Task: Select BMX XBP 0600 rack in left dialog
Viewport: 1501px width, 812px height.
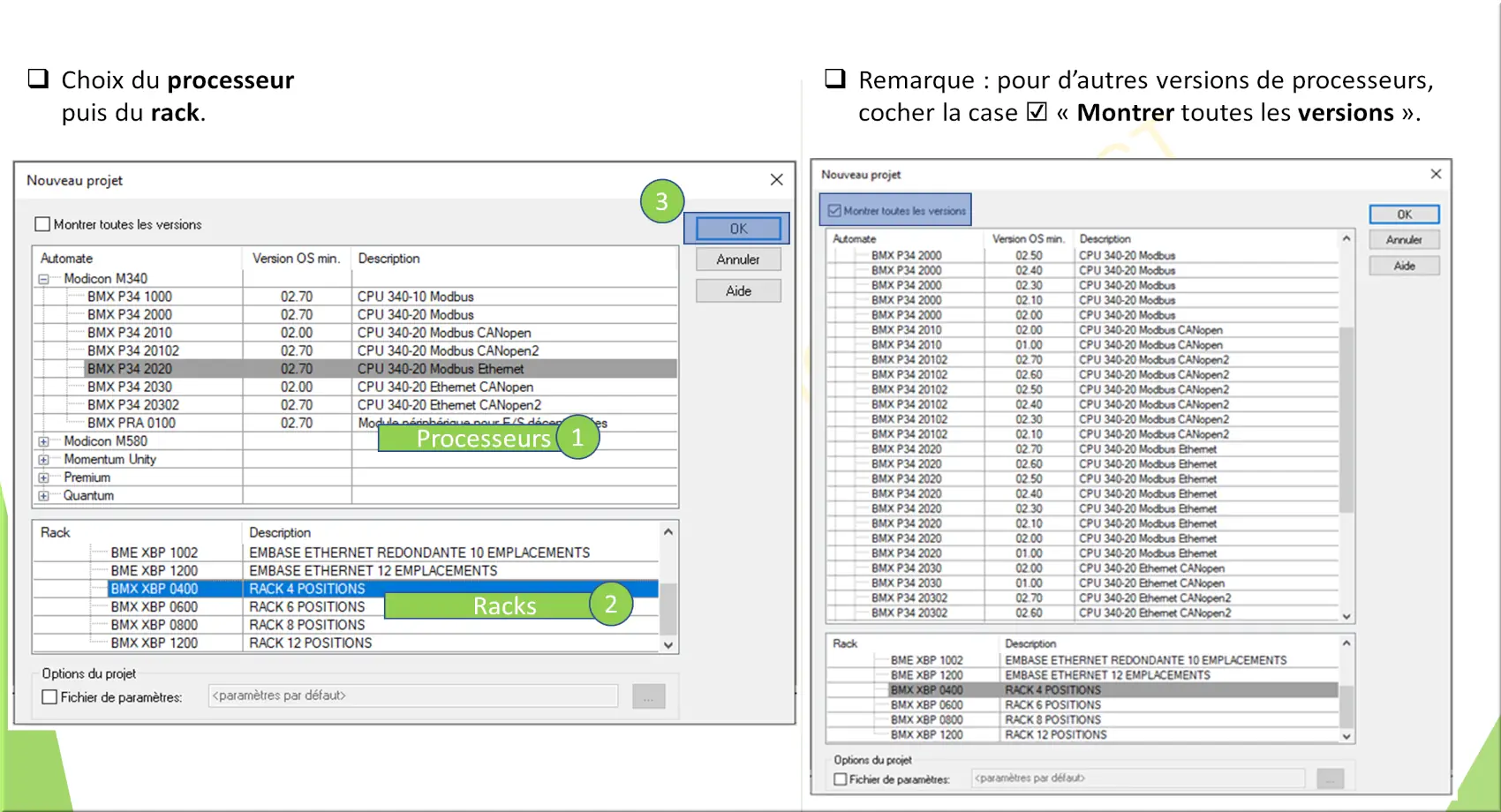Action: pos(154,607)
